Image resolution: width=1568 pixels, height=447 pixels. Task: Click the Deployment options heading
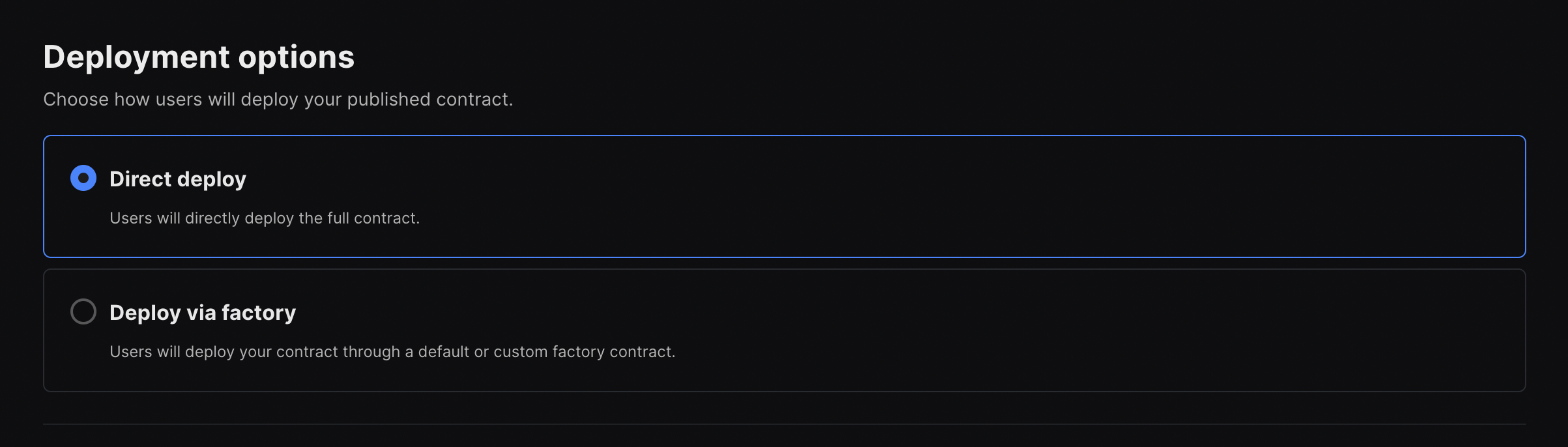199,57
